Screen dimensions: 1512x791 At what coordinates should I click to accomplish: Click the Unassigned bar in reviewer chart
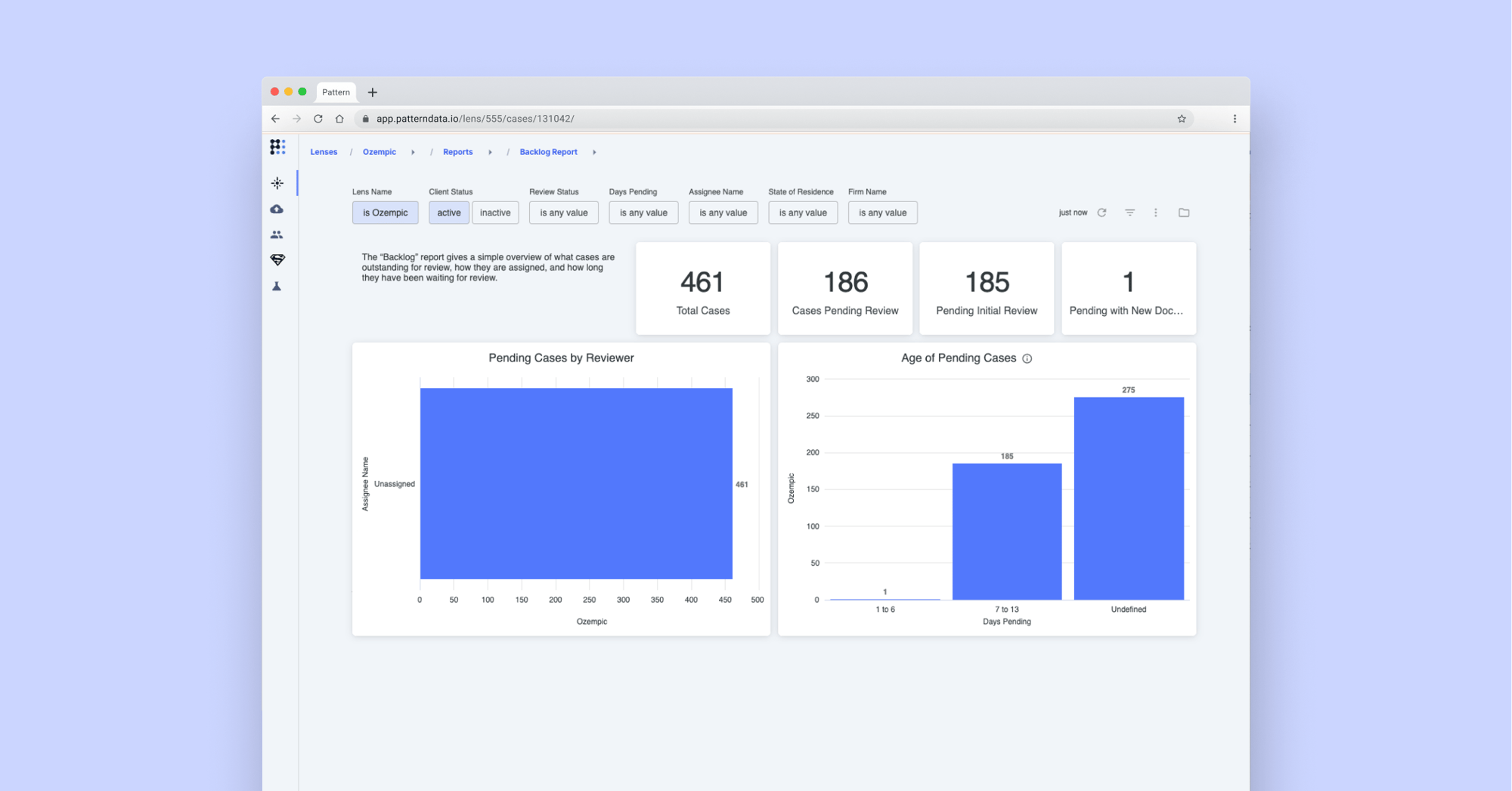pos(576,484)
